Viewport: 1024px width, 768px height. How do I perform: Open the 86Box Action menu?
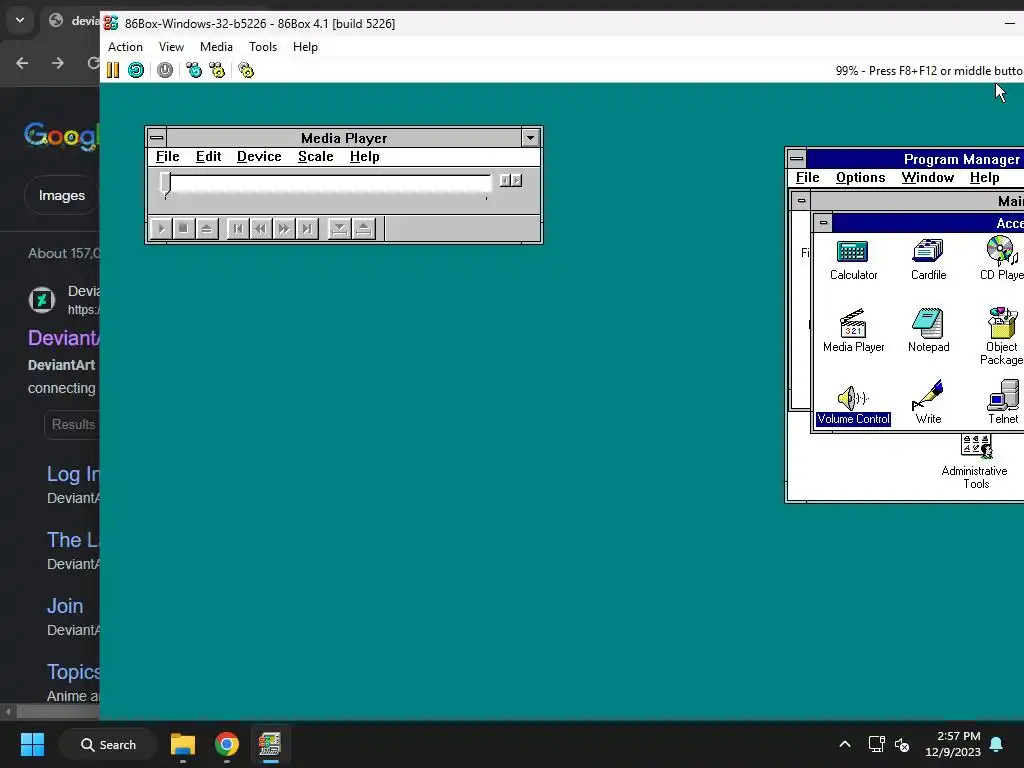click(125, 47)
